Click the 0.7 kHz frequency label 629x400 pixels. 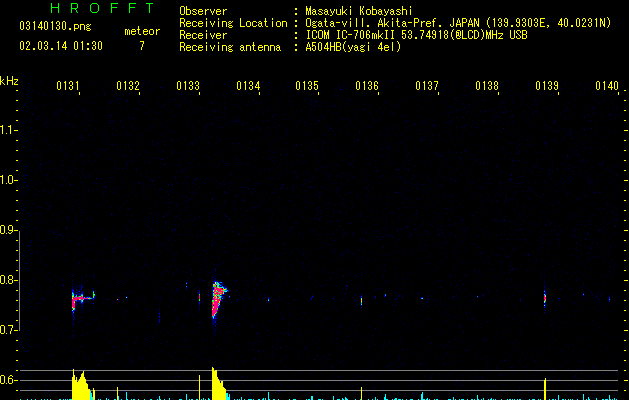pyautogui.click(x=8, y=330)
